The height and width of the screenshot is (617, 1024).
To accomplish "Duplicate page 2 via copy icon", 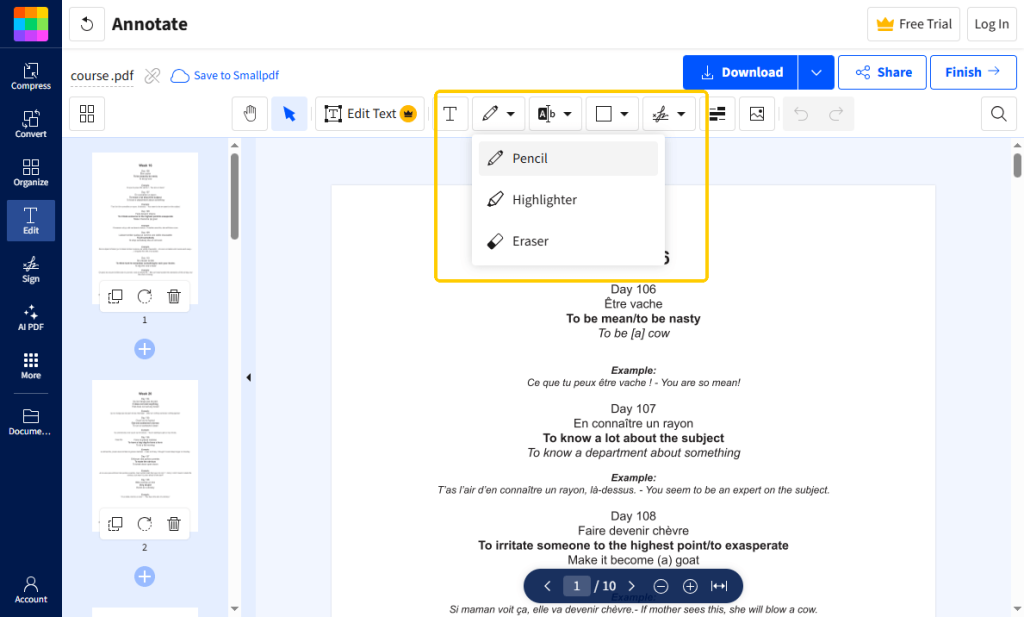I will tap(115, 524).
